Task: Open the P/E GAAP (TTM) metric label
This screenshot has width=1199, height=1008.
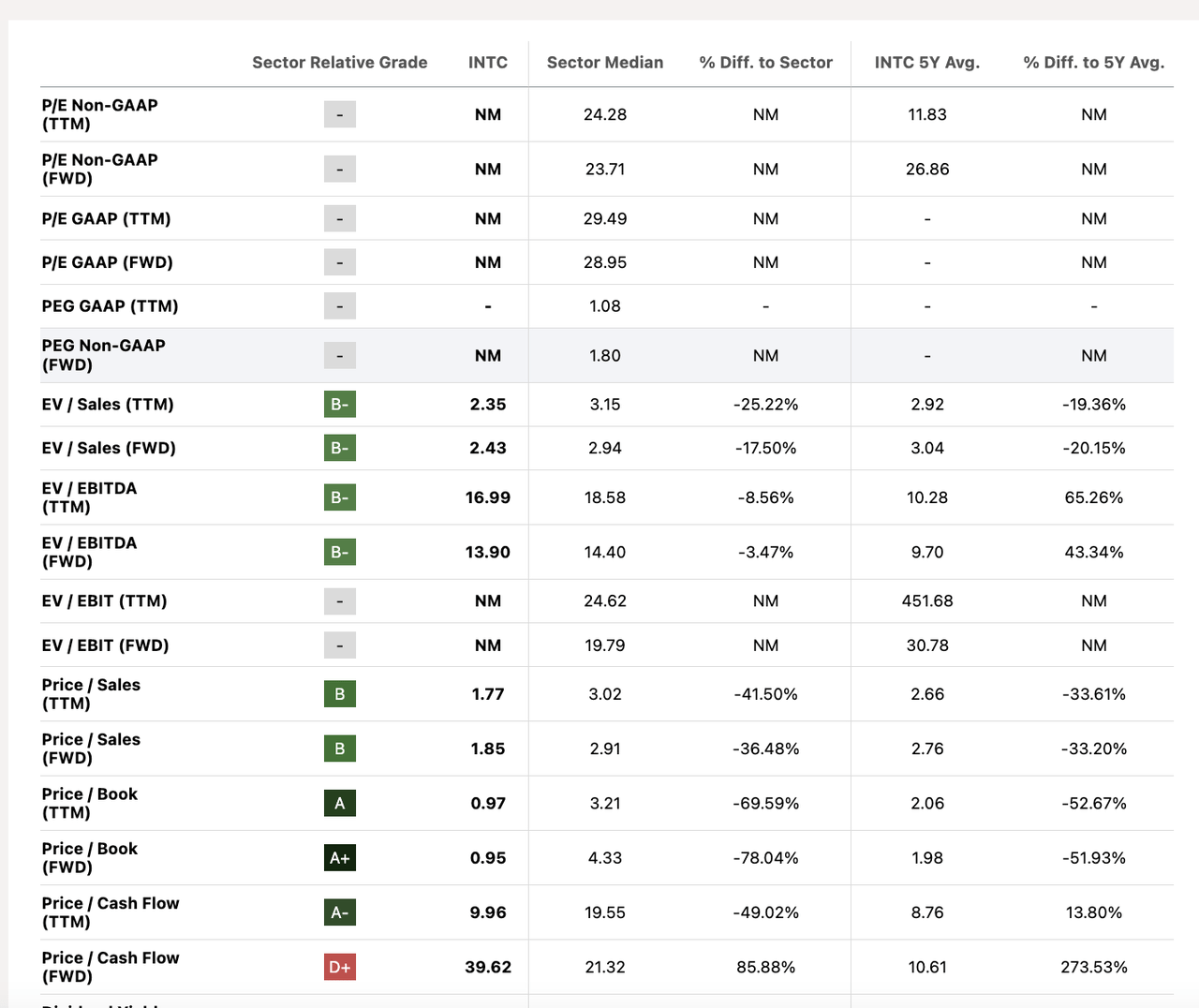Action: click(x=106, y=218)
